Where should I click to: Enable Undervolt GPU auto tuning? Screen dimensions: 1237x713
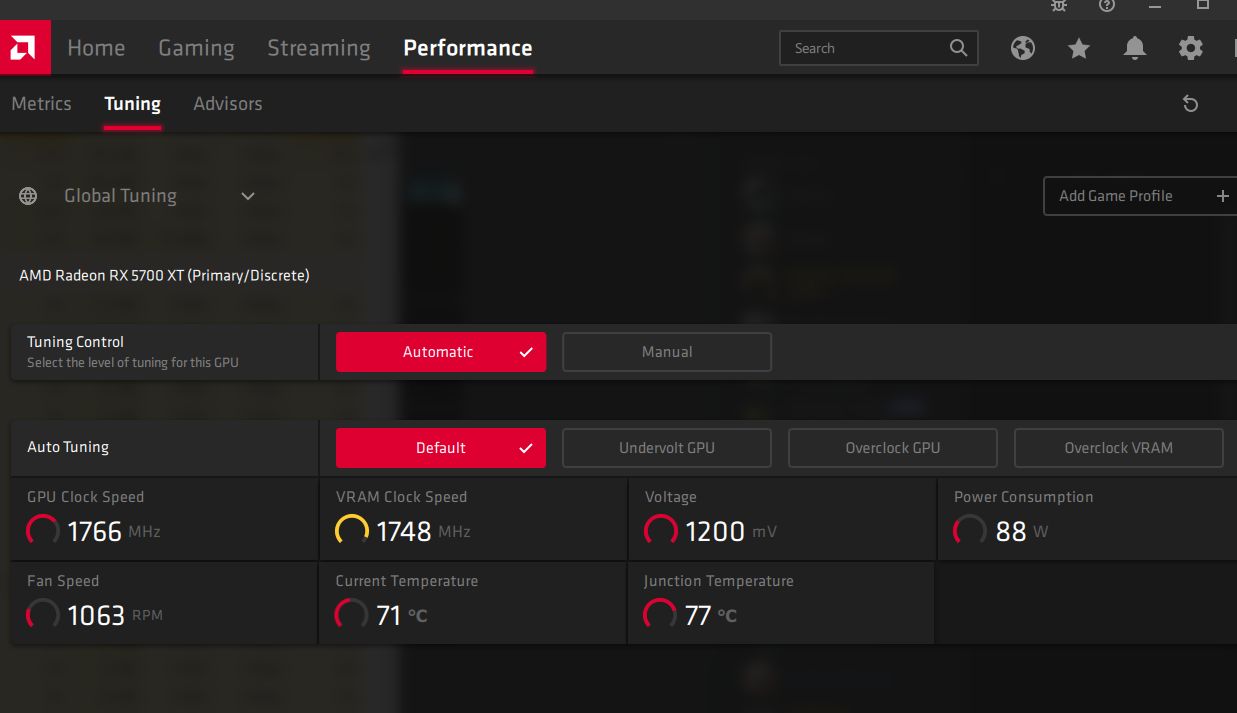coord(667,448)
